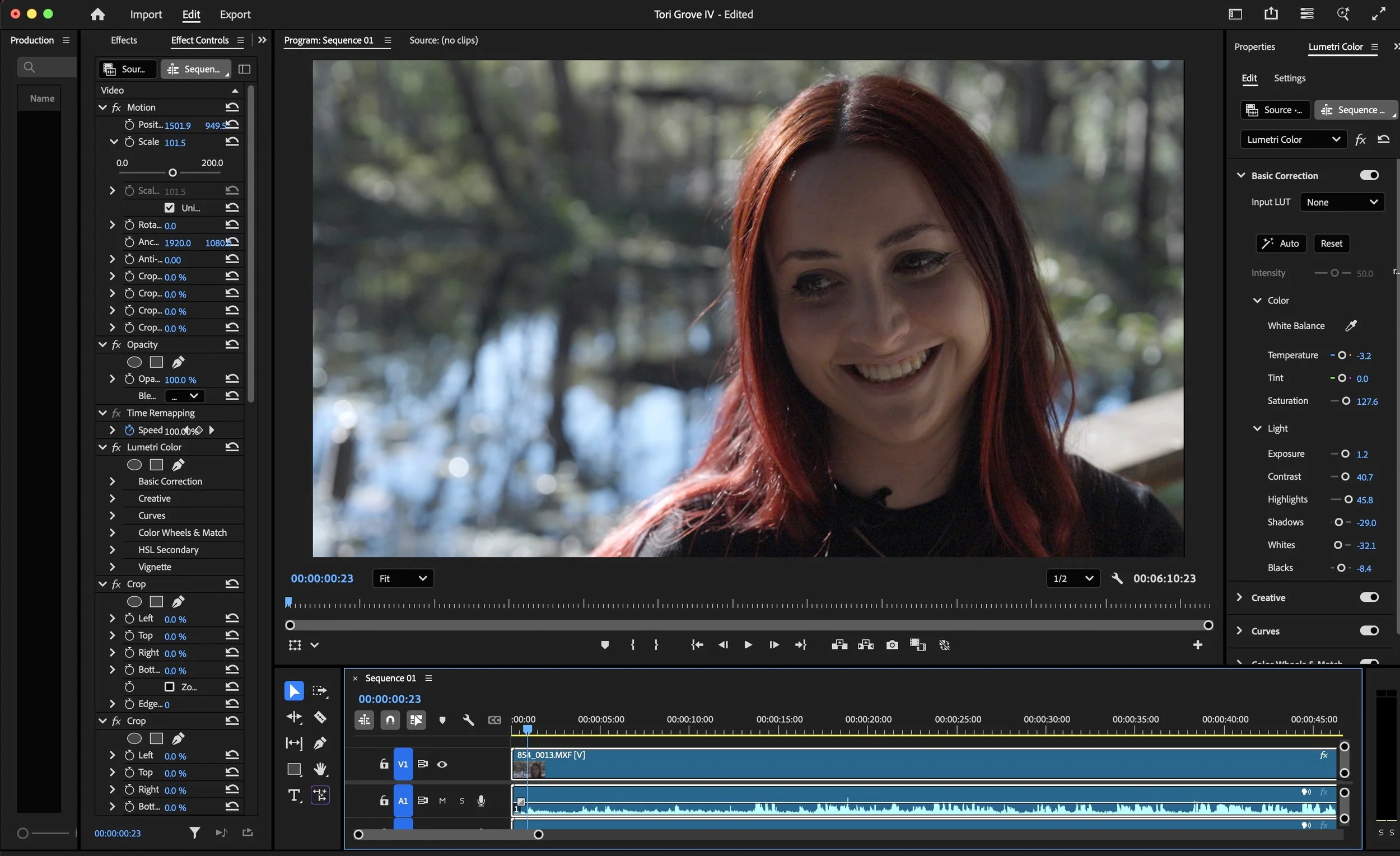Screen dimensions: 1400x856
Task: Toggle snapping in the timeline
Action: click(x=390, y=719)
